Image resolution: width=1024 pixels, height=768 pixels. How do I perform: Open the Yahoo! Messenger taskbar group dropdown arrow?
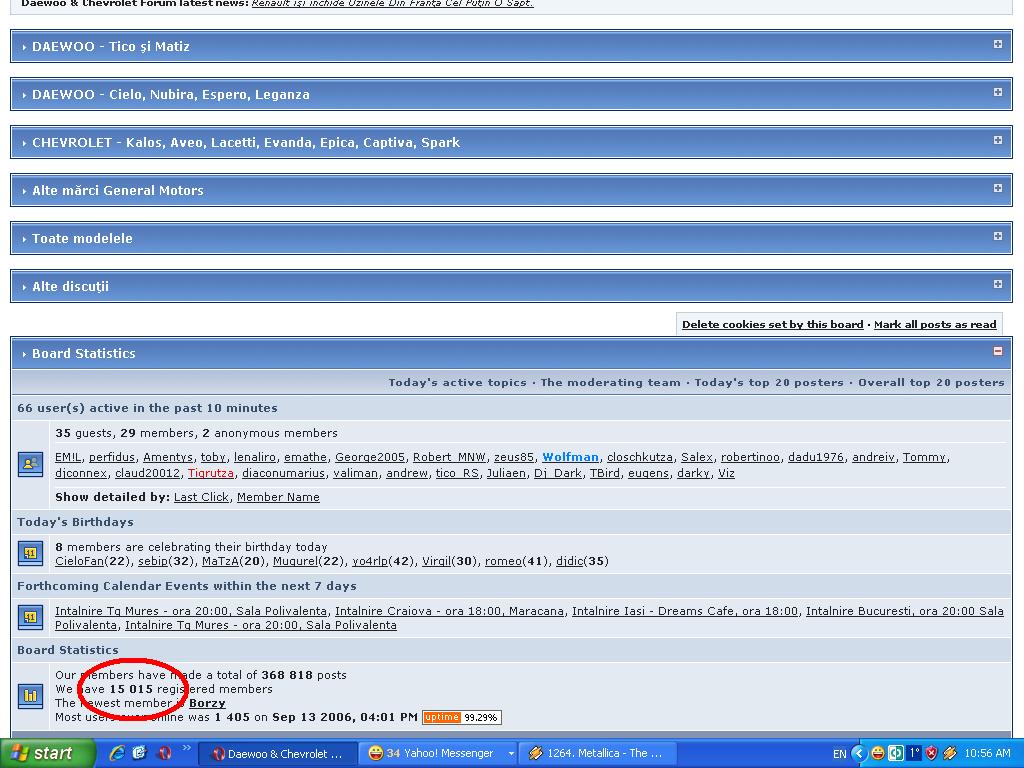511,754
